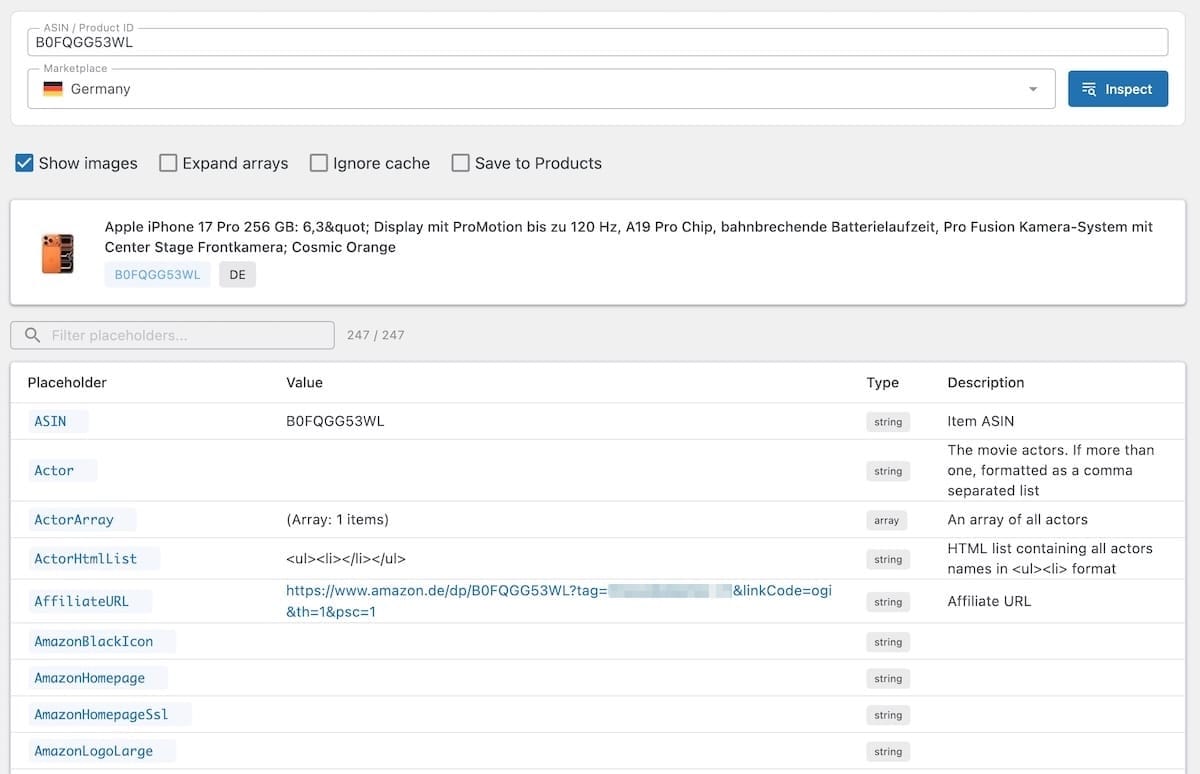
Task: Tick the Ignore cache checkbox
Action: [x=319, y=163]
